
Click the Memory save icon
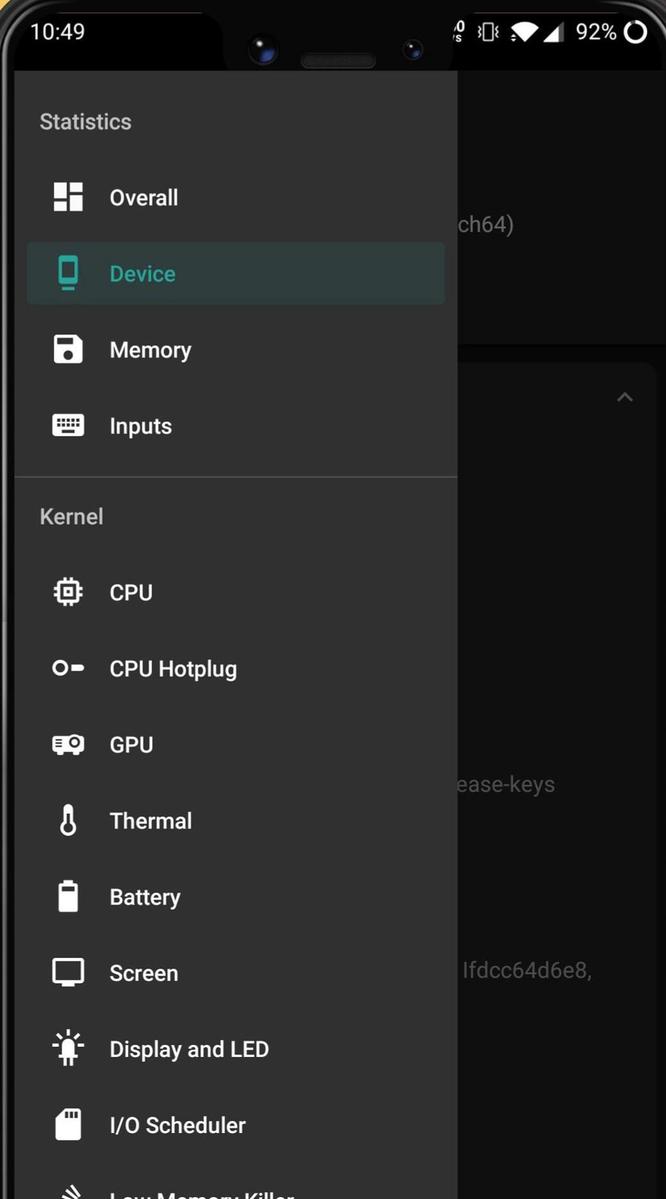pyautogui.click(x=67, y=349)
